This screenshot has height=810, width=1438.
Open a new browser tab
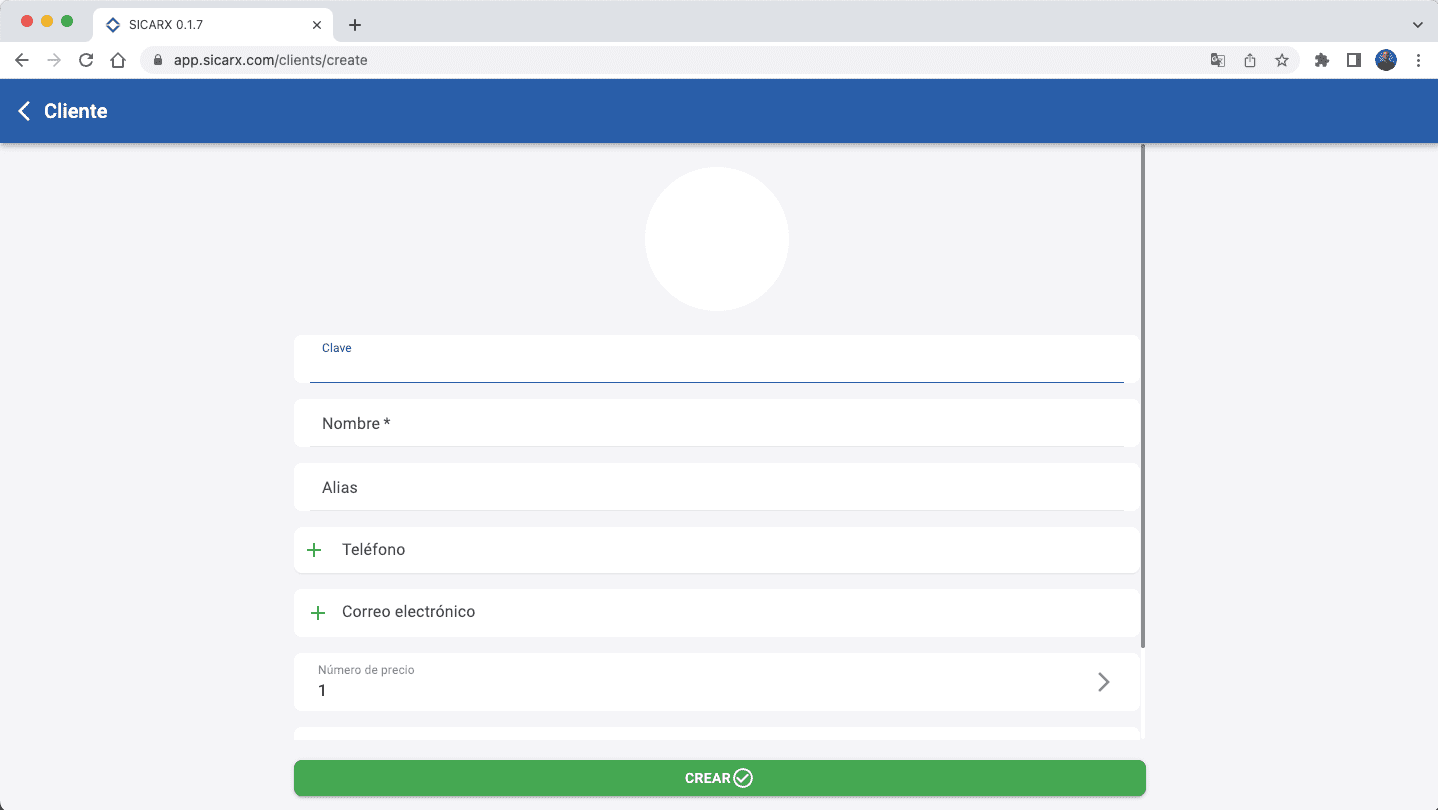pyautogui.click(x=354, y=25)
